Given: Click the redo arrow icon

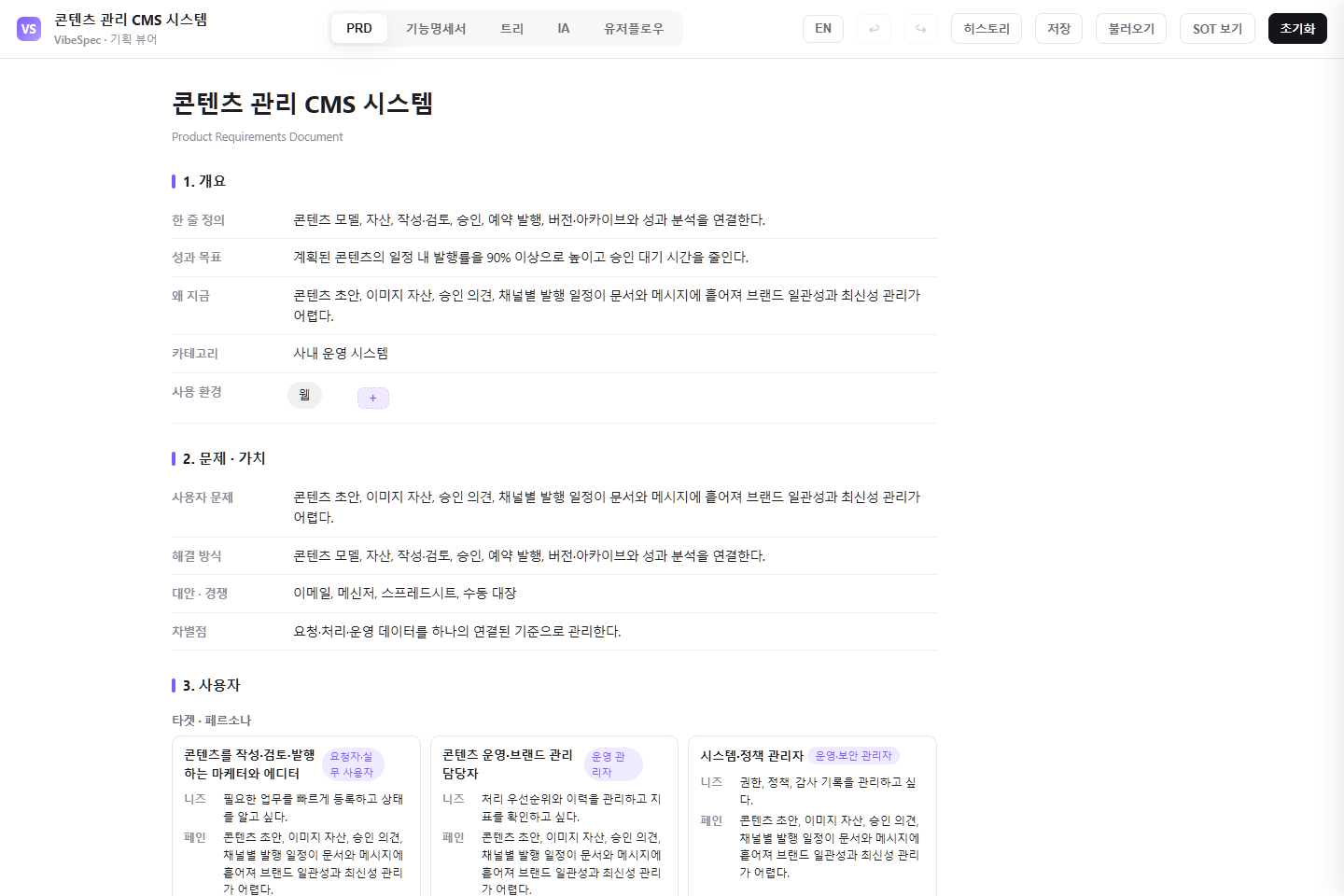Looking at the screenshot, I should pyautogui.click(x=921, y=29).
